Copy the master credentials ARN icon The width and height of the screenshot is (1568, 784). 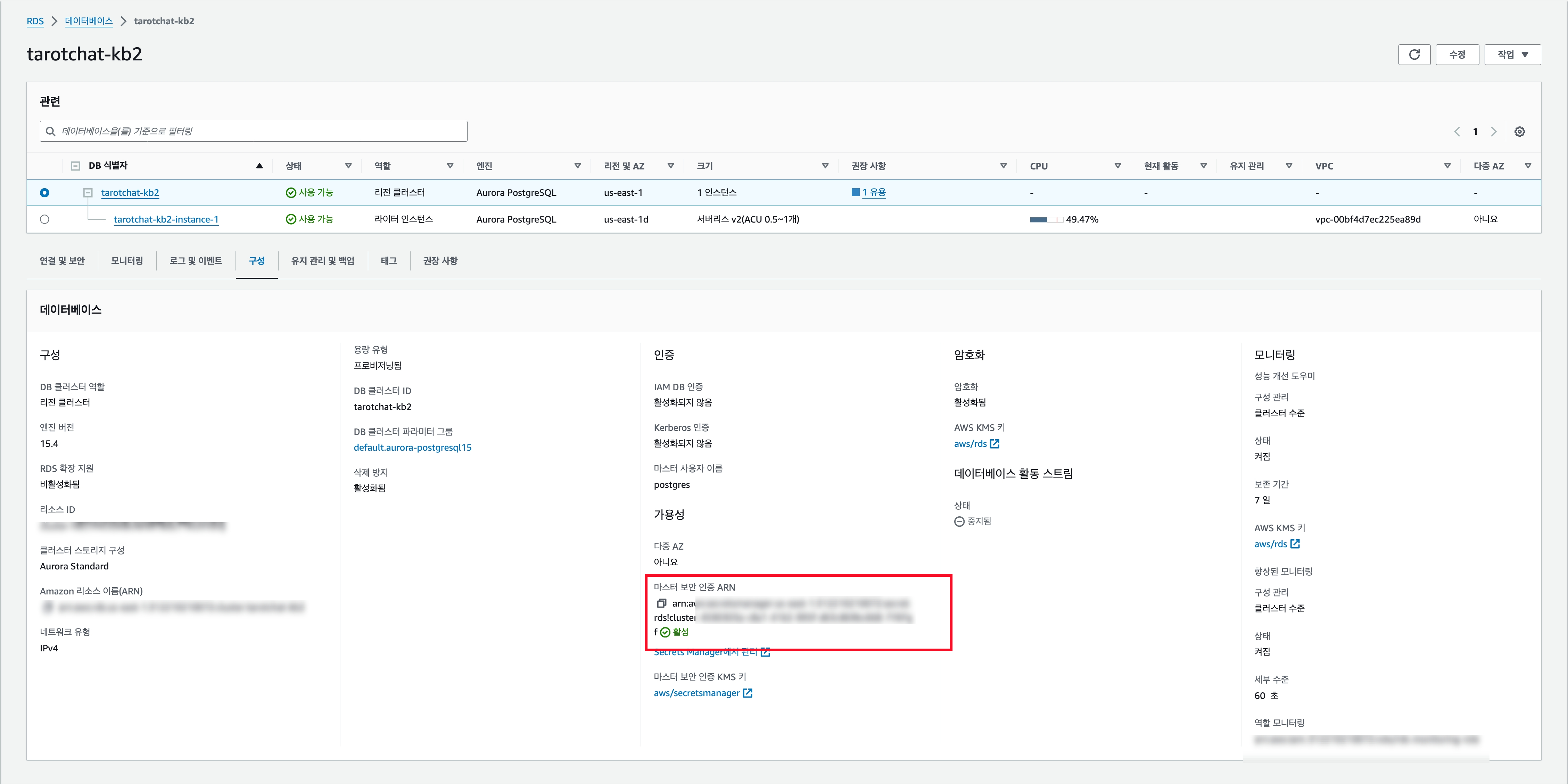(661, 603)
